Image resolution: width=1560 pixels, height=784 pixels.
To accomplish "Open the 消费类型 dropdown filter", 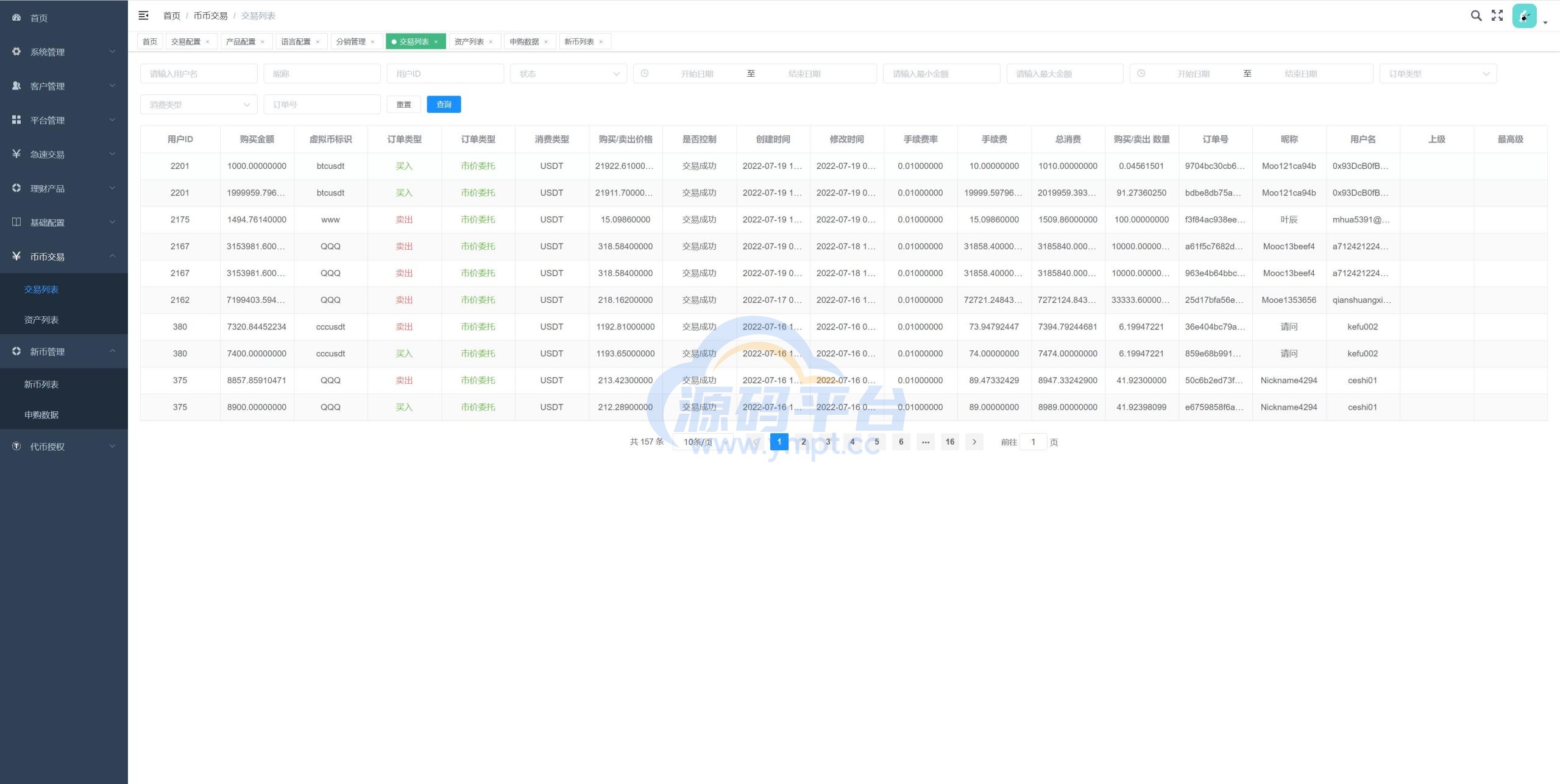I will point(199,105).
